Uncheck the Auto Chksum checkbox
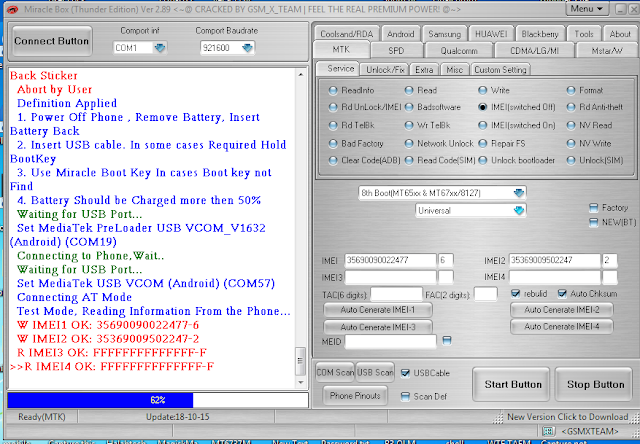Image resolution: width=640 pixels, height=444 pixels. 562,293
